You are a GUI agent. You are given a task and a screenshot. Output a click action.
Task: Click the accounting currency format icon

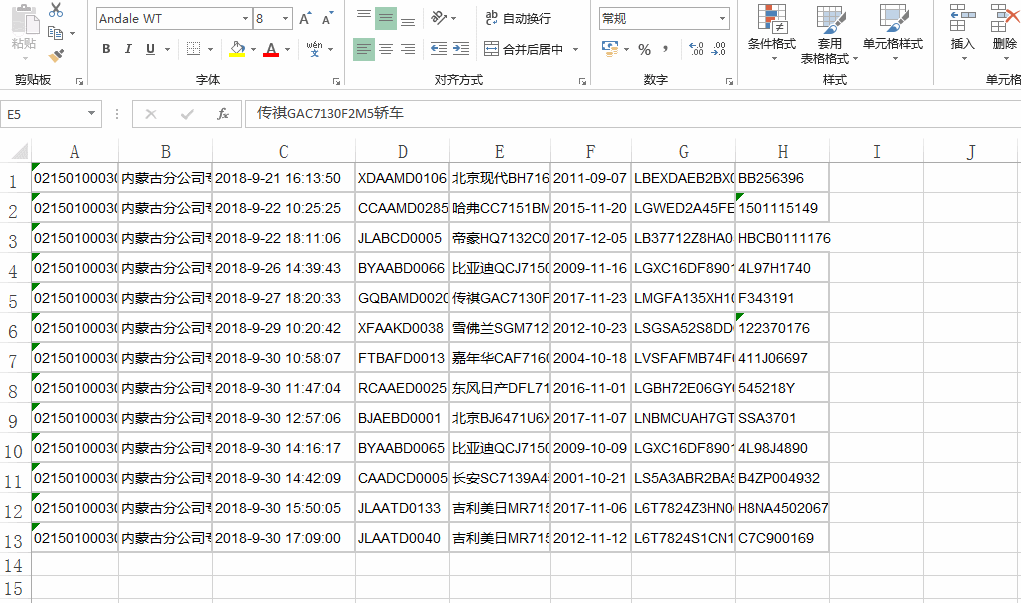click(x=609, y=49)
